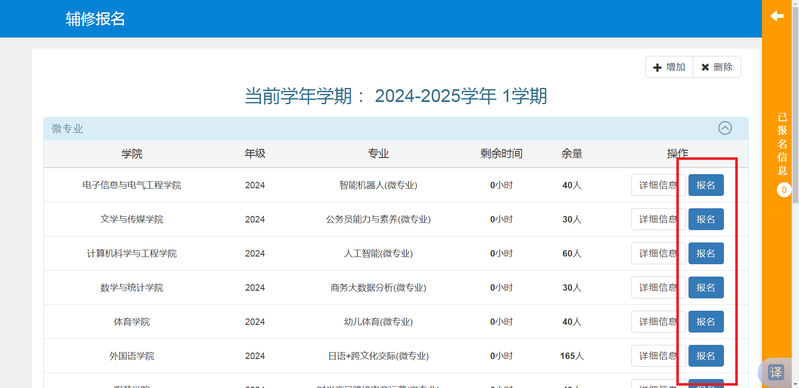Open 详细信息 for 文学与传媒学院 row
The image size is (799, 388).
click(658, 219)
